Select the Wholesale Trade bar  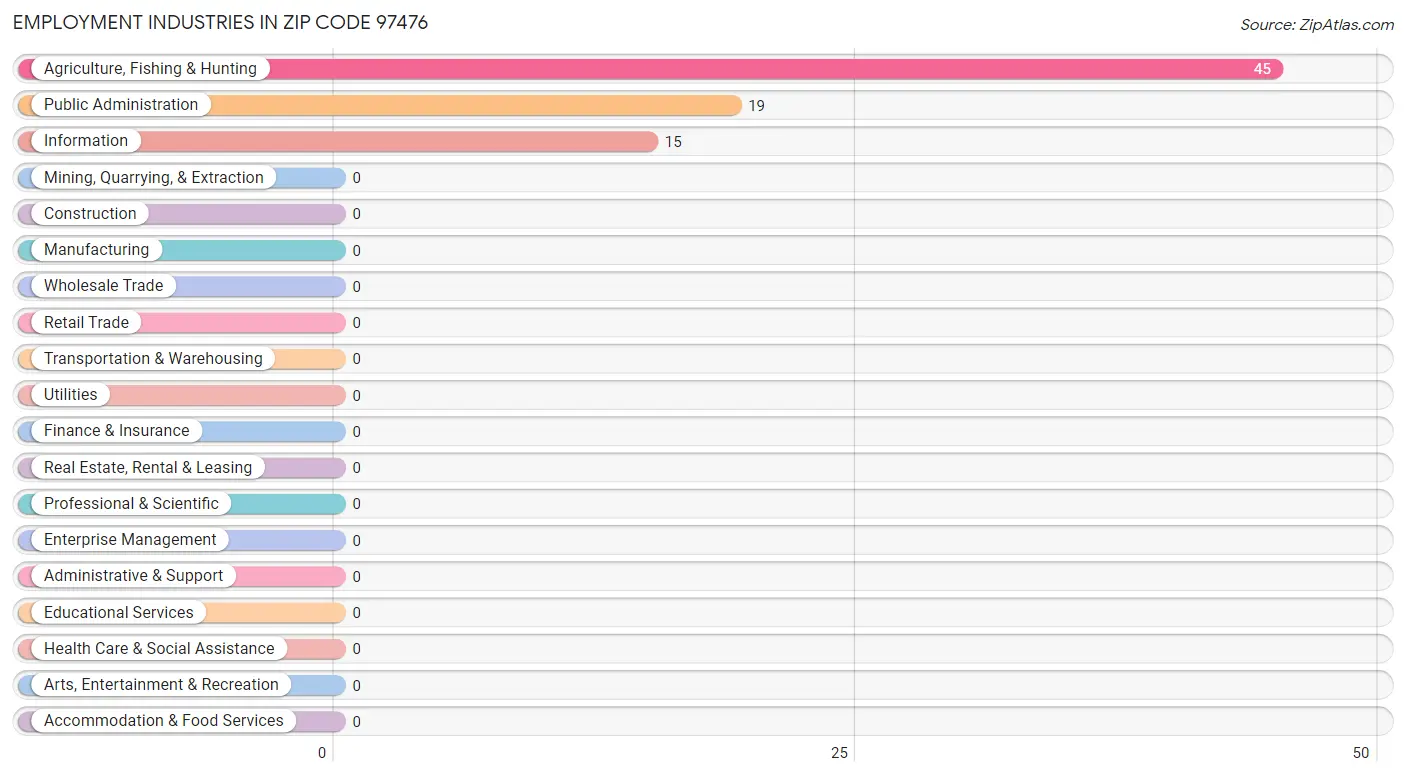(182, 286)
